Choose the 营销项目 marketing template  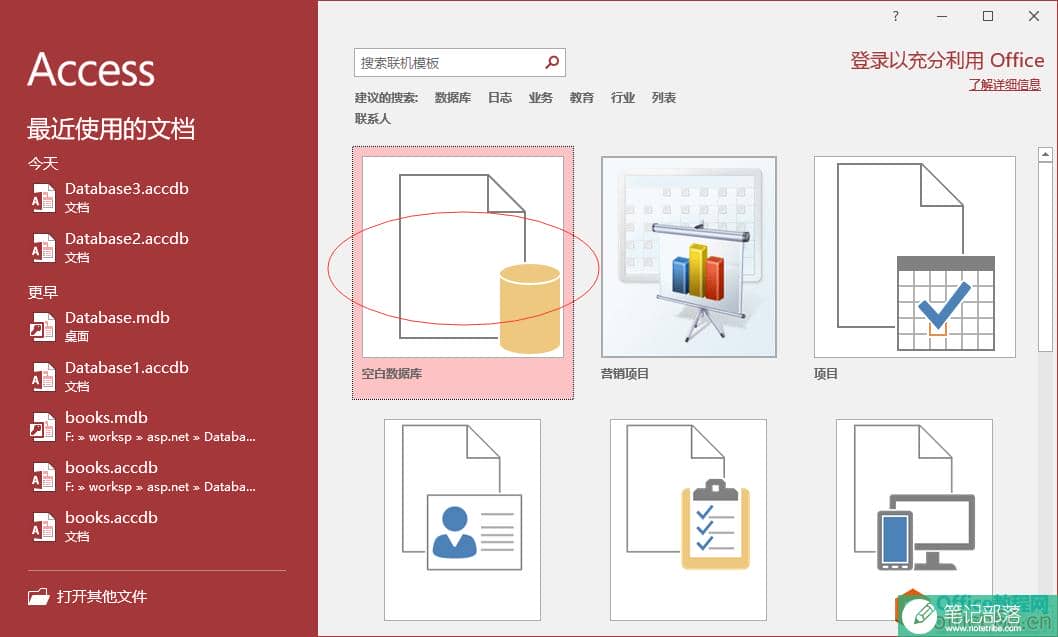[689, 256]
